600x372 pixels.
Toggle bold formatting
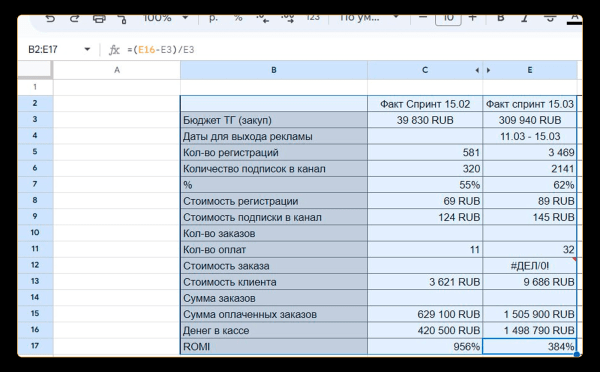coord(500,18)
